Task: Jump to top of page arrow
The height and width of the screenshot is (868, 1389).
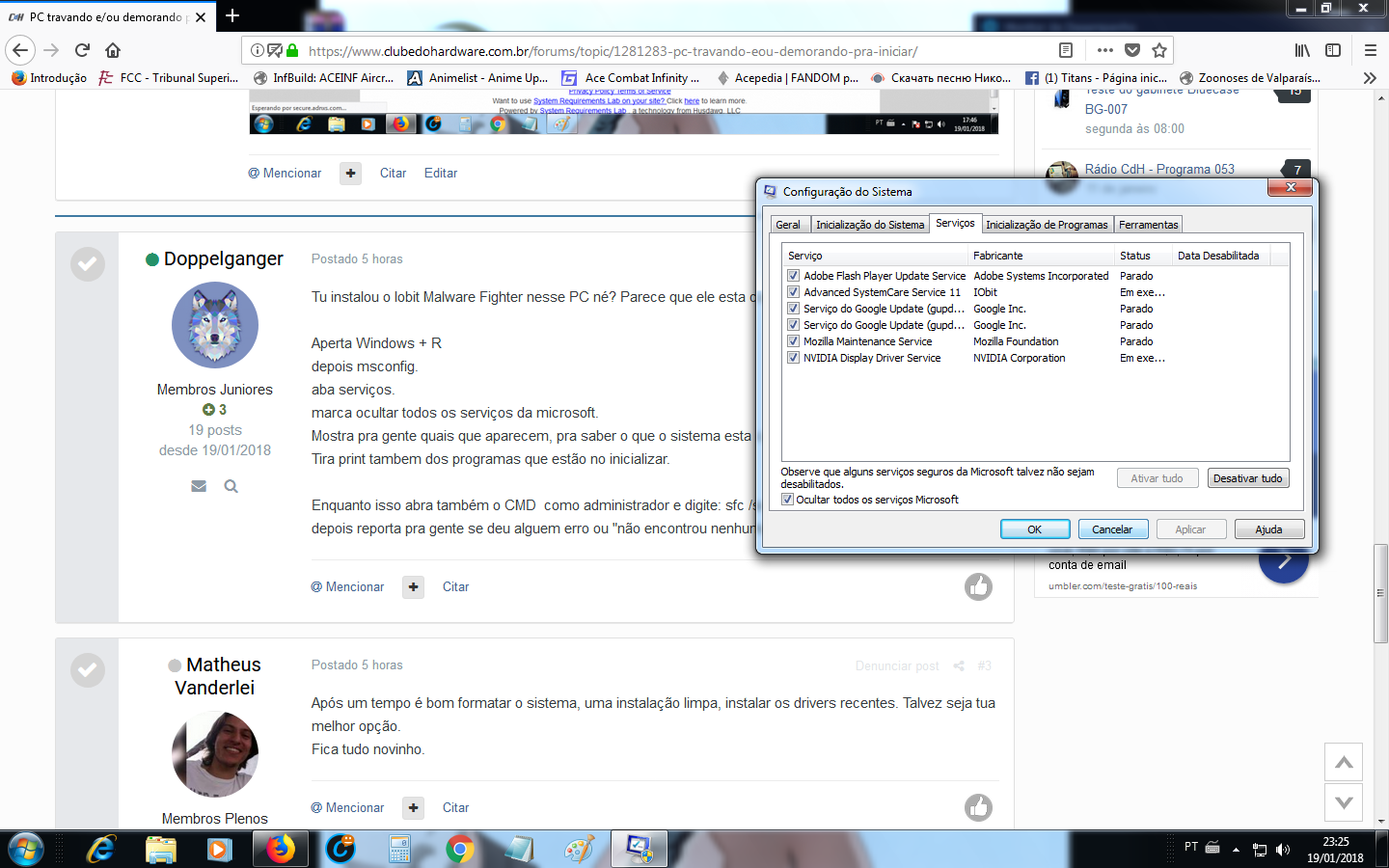Action: [1344, 762]
